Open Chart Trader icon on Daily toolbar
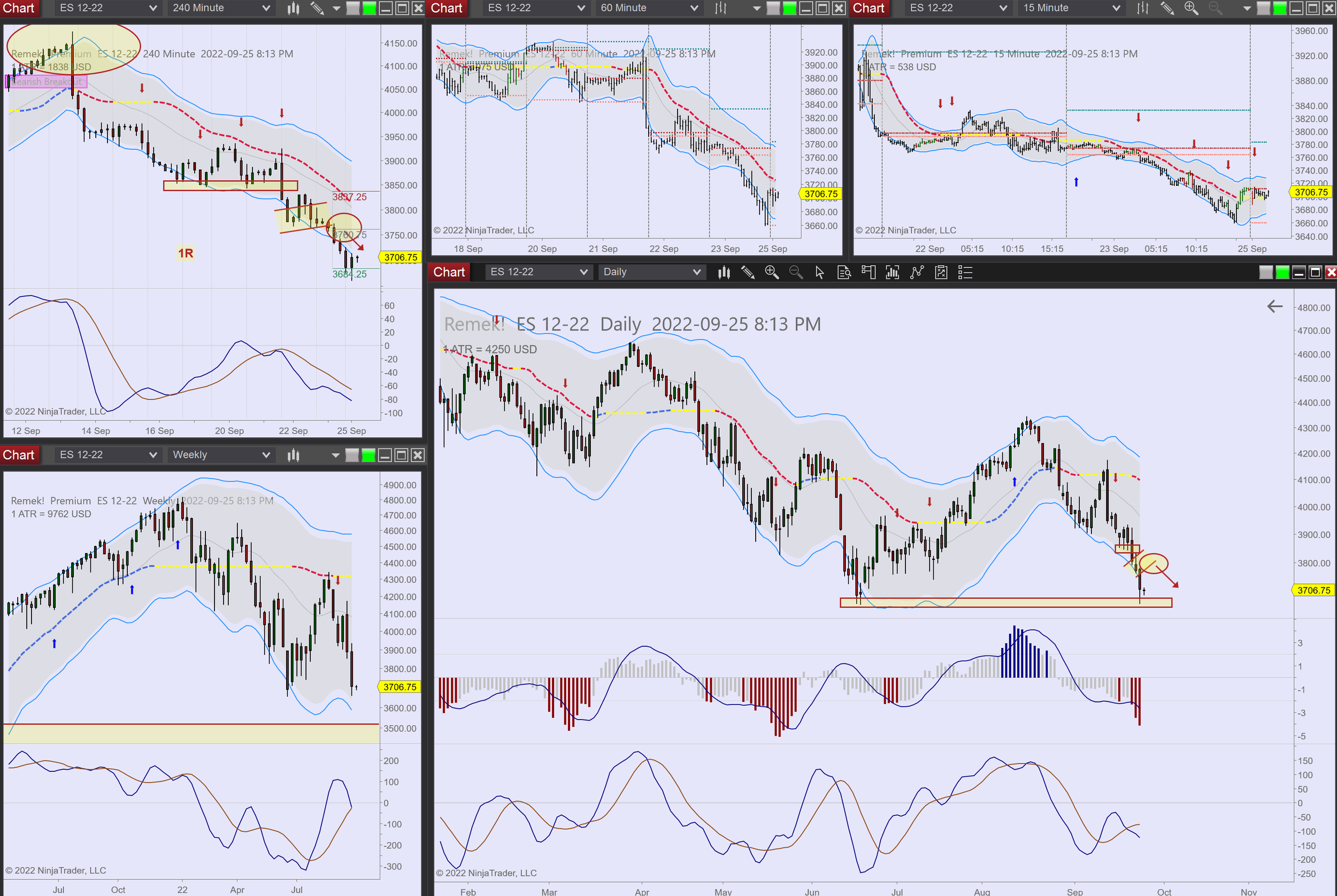Screen dimensions: 1337x896 point(869,272)
